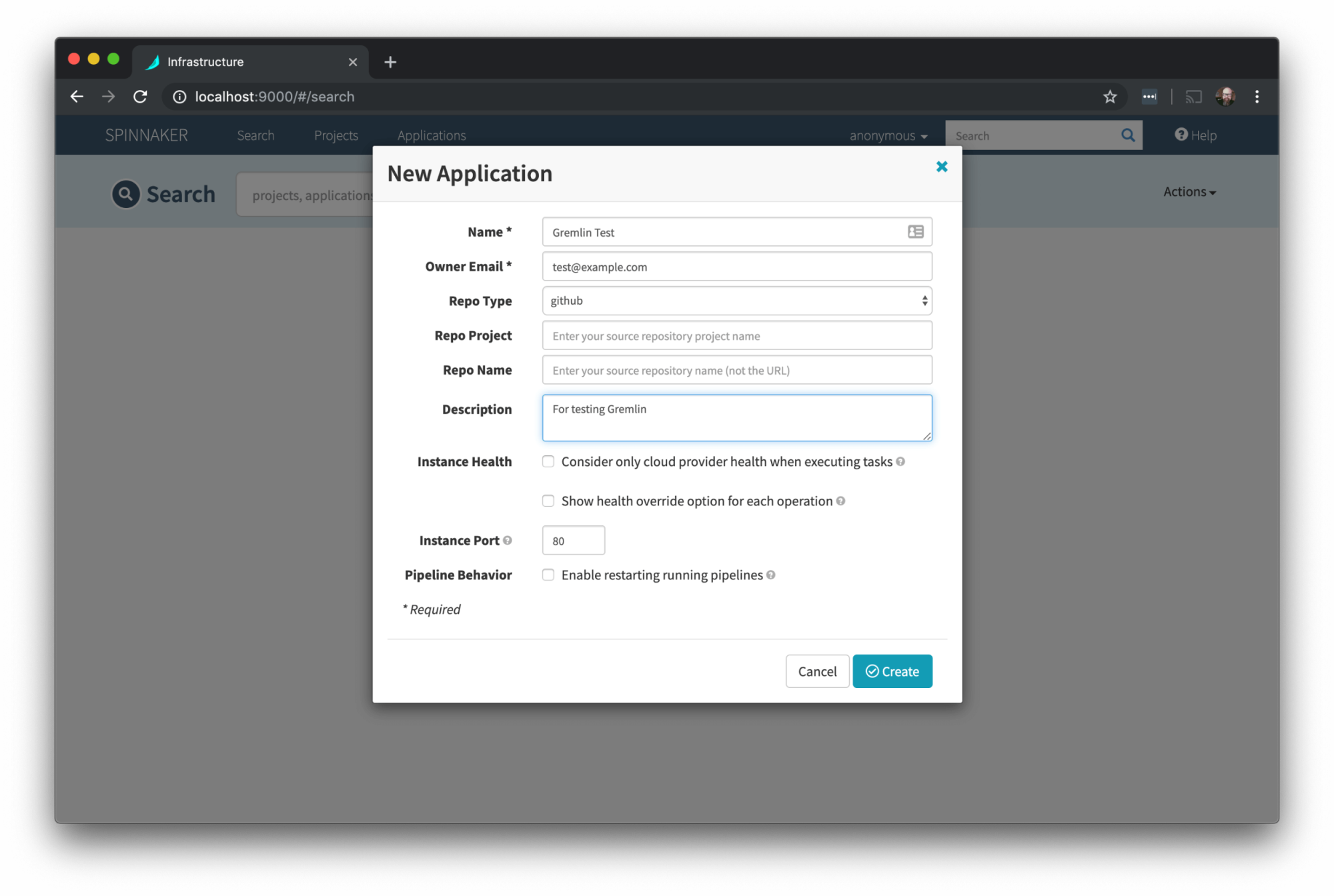Click the Projects menu tab
The width and height of the screenshot is (1334, 896).
pyautogui.click(x=336, y=135)
